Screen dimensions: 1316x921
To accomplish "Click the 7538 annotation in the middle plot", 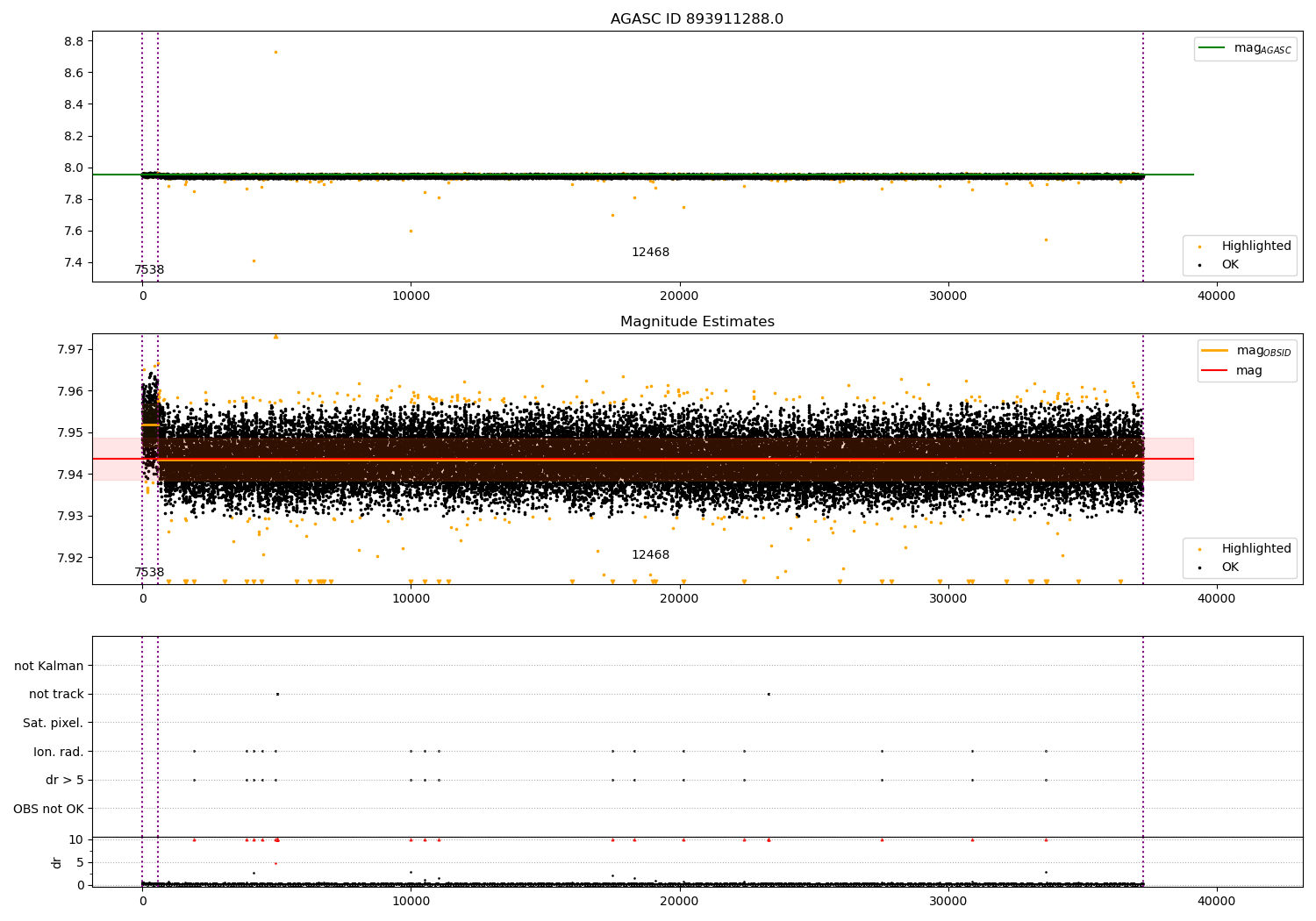I will click(x=149, y=573).
